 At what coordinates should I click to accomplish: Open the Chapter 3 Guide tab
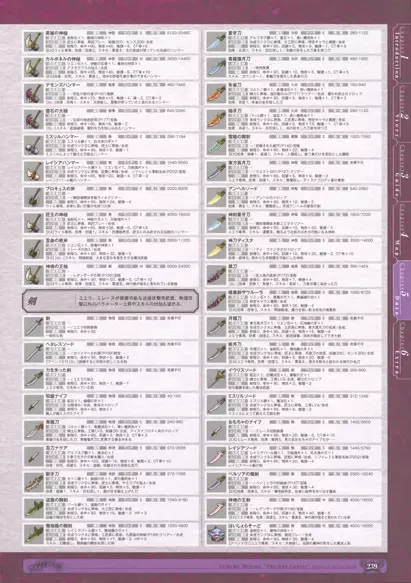pyautogui.click(x=401, y=171)
